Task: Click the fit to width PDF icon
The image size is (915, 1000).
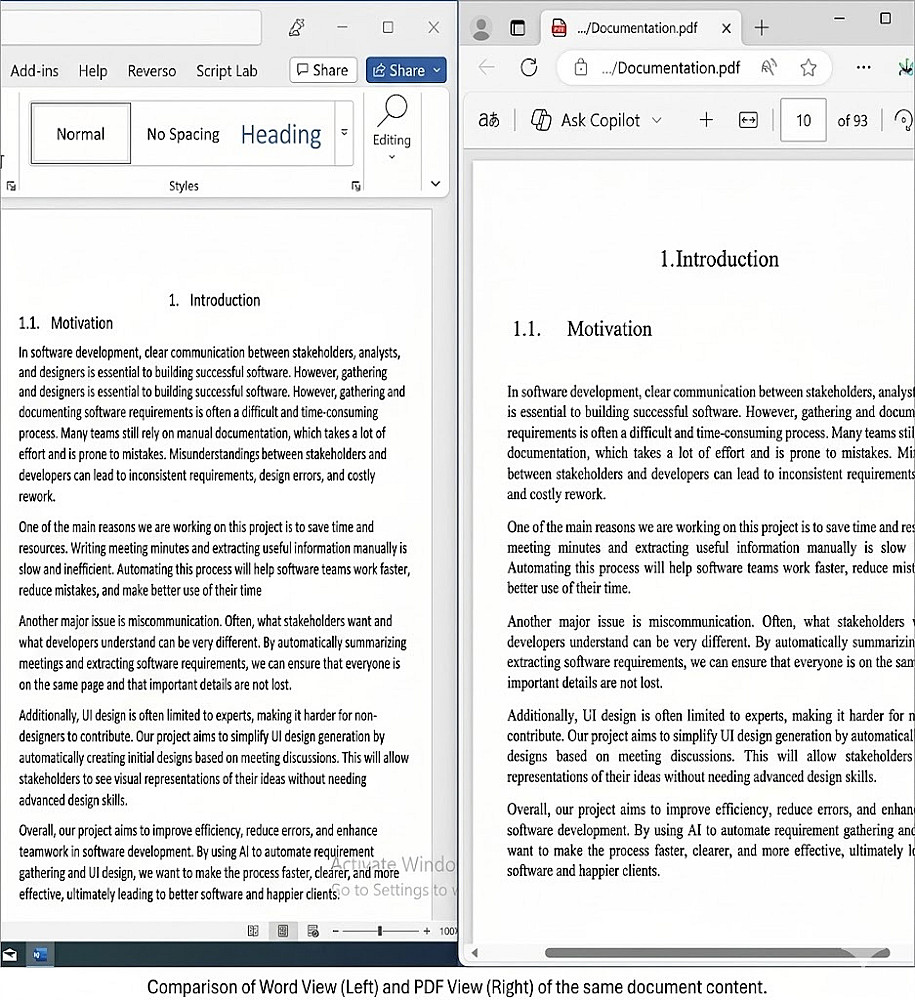Action: coord(748,120)
